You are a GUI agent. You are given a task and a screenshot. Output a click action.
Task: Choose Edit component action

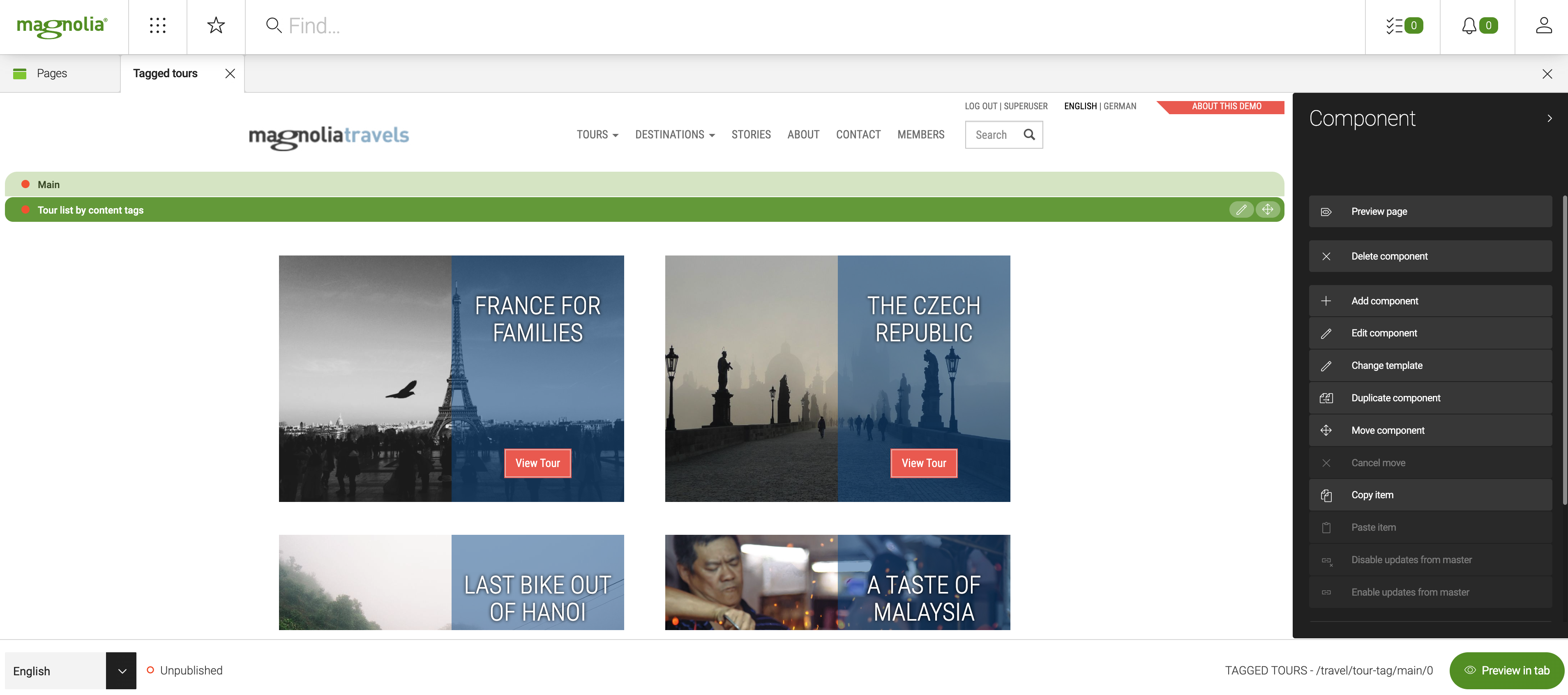[x=1430, y=333]
